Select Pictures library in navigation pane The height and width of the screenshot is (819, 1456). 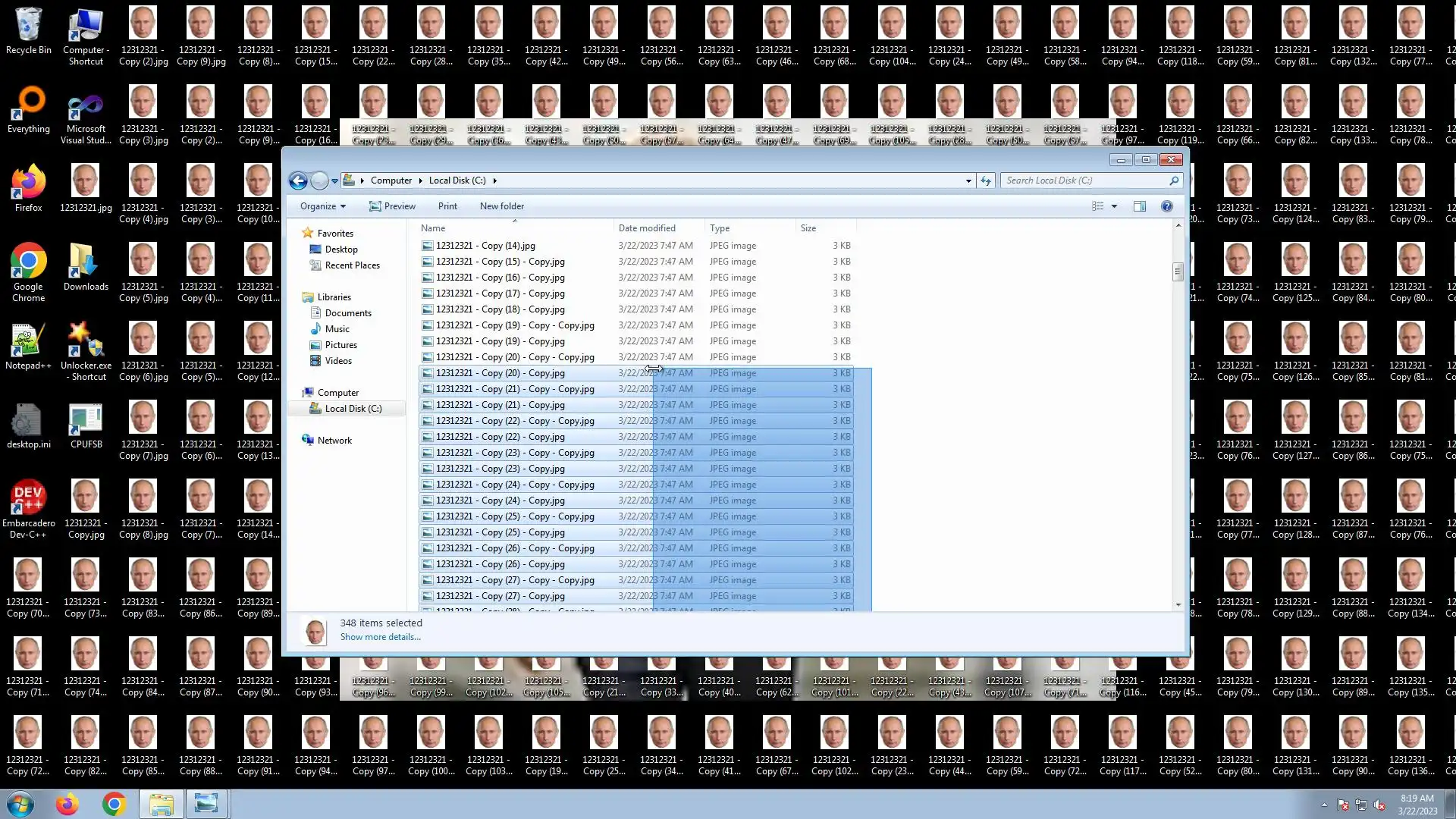click(340, 345)
